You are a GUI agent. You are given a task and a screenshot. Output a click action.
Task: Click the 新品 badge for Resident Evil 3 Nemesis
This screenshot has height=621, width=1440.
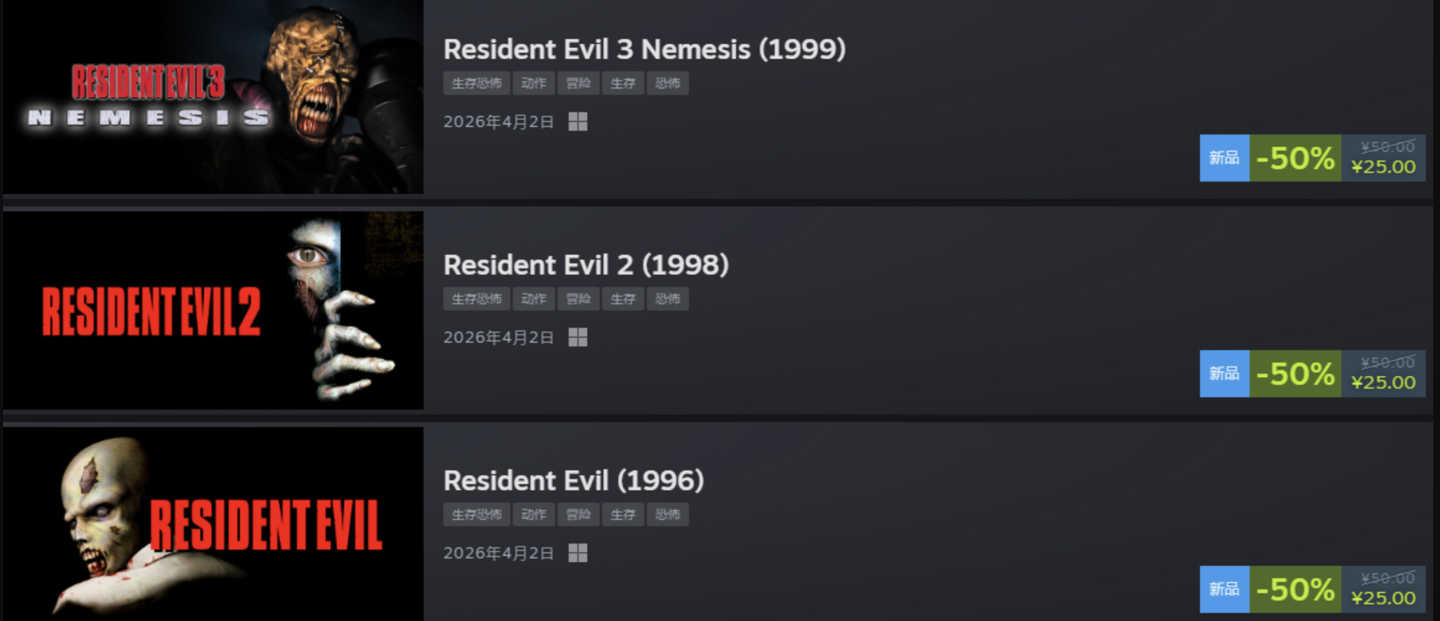1224,158
